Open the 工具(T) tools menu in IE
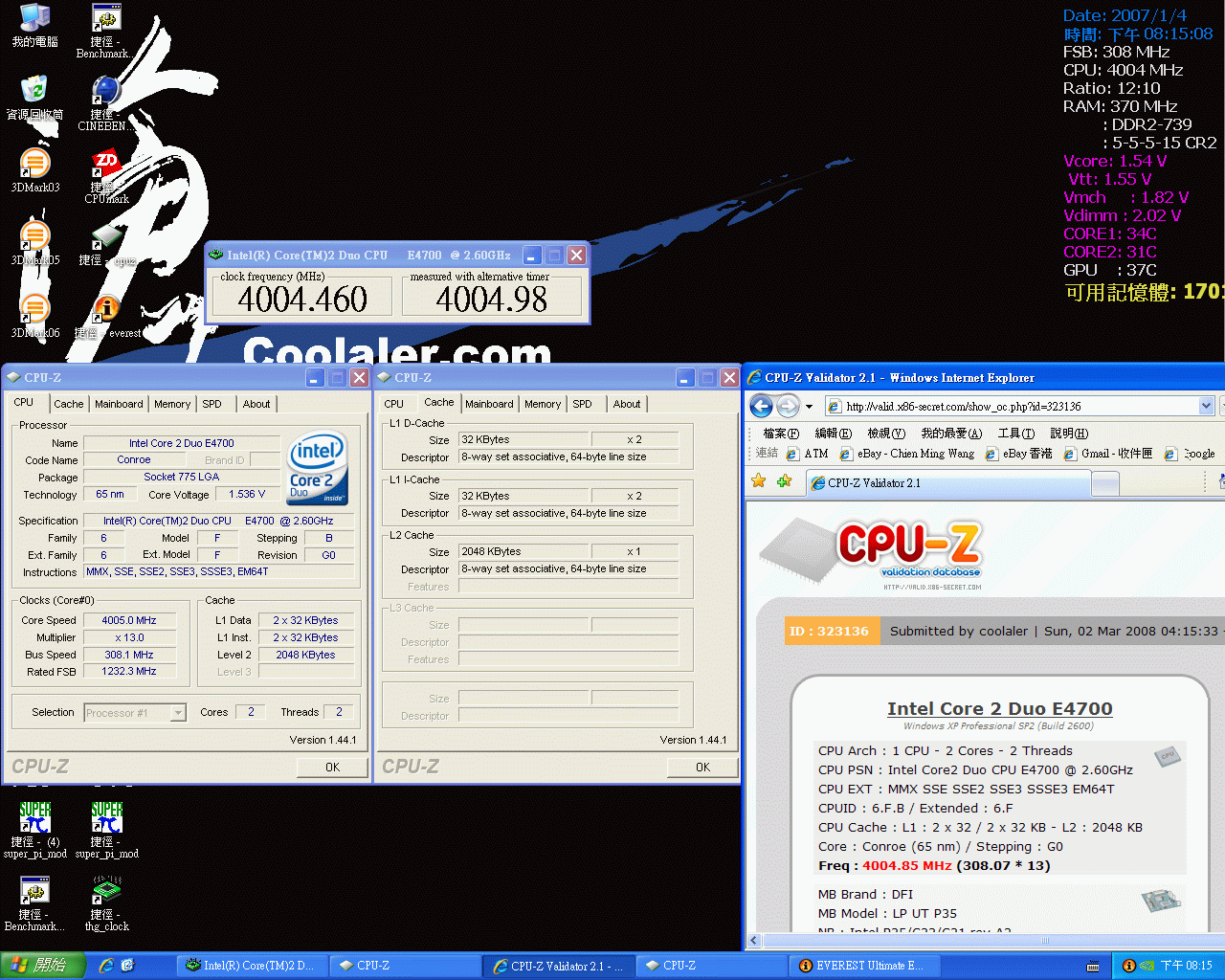Screen dimensions: 1225x980 (x=1016, y=434)
